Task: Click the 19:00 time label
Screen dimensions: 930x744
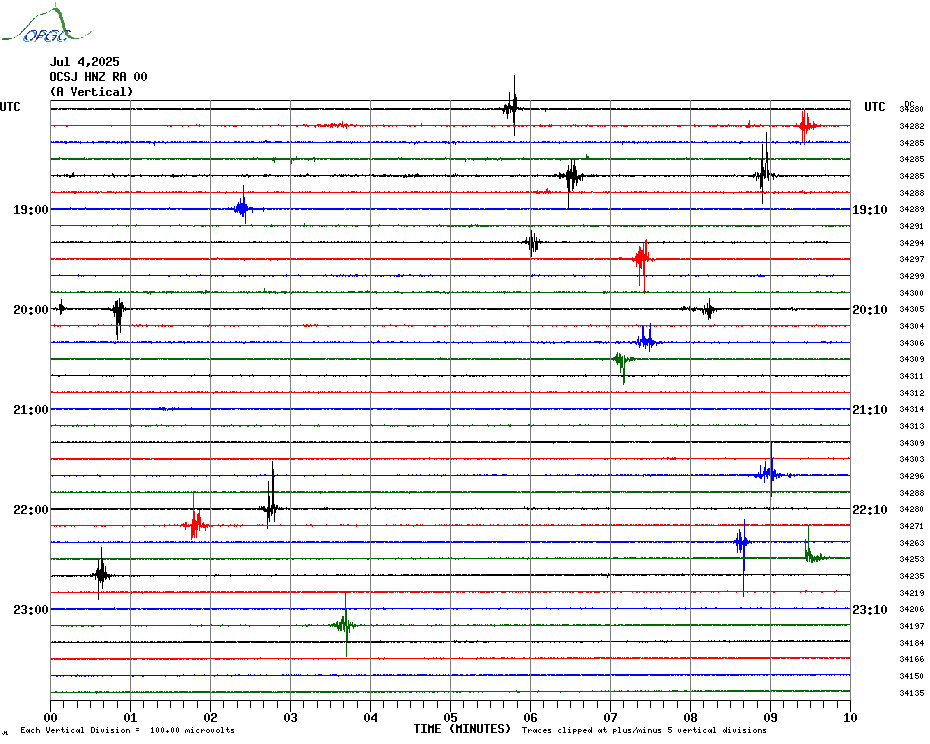Action: tap(31, 209)
